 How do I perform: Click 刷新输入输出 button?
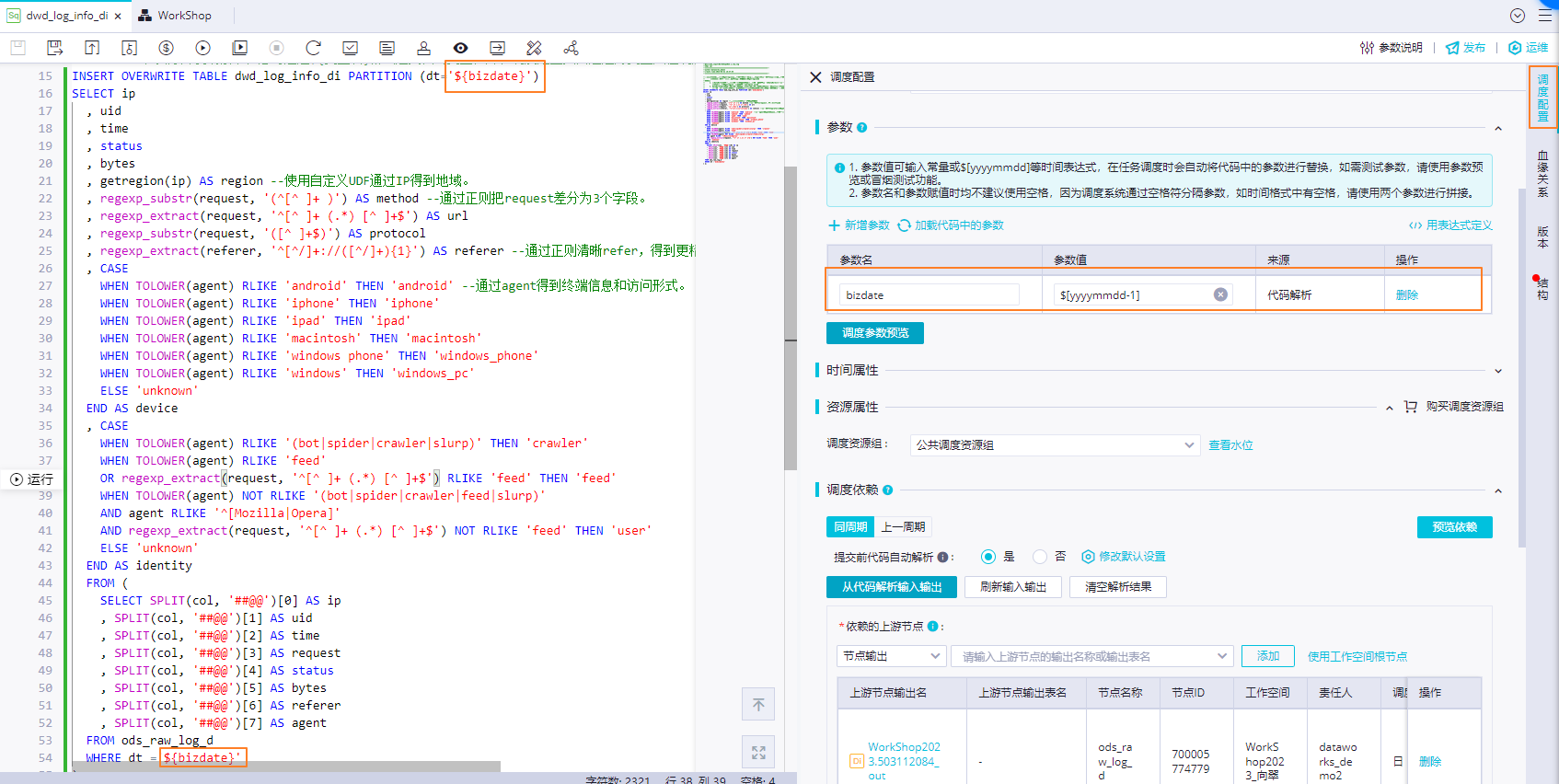(x=1013, y=587)
